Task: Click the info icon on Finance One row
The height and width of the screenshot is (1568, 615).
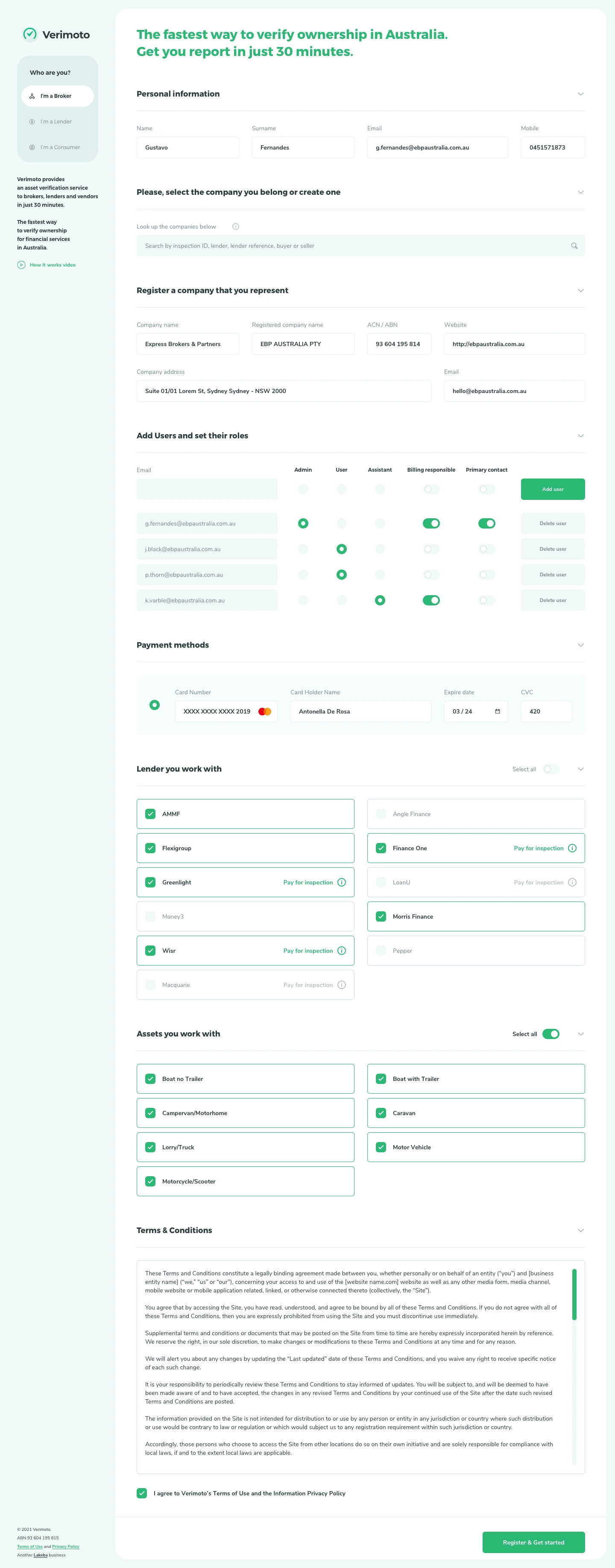Action: (572, 848)
